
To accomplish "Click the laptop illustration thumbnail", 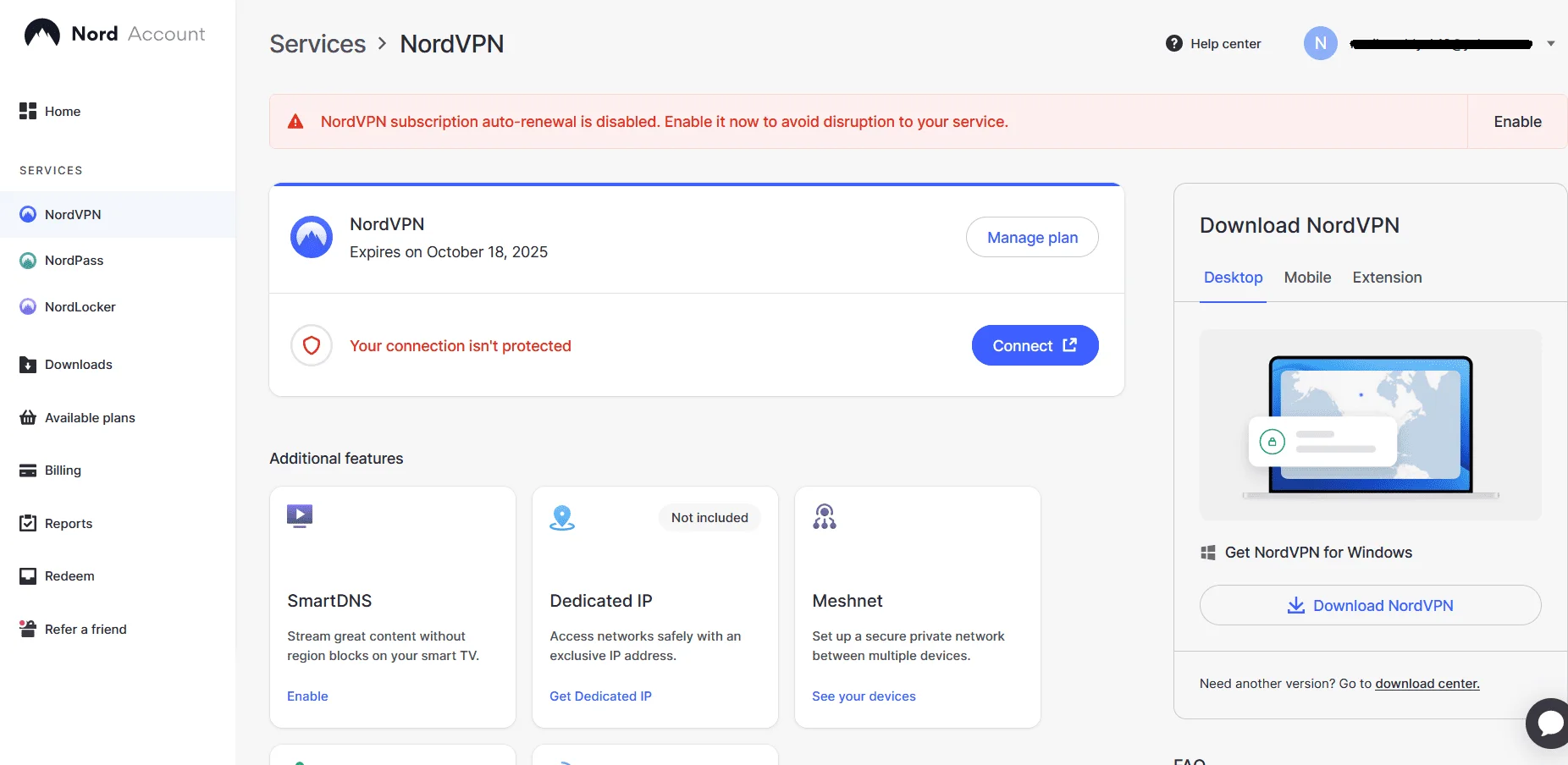I will coord(1370,425).
